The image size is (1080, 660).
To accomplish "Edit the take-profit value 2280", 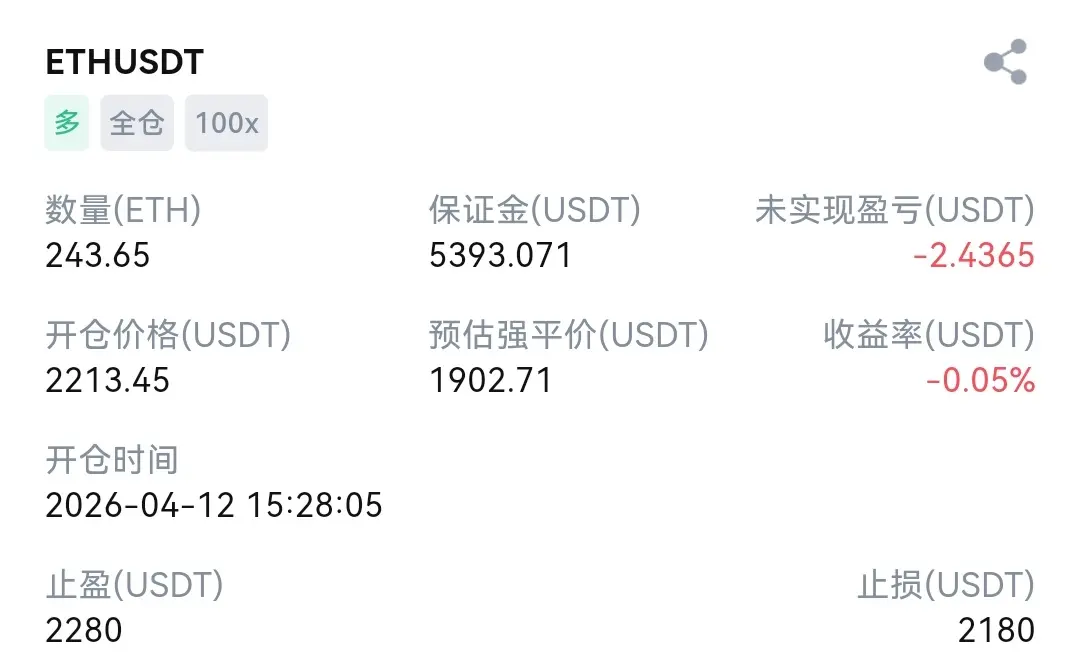I will tap(84, 631).
